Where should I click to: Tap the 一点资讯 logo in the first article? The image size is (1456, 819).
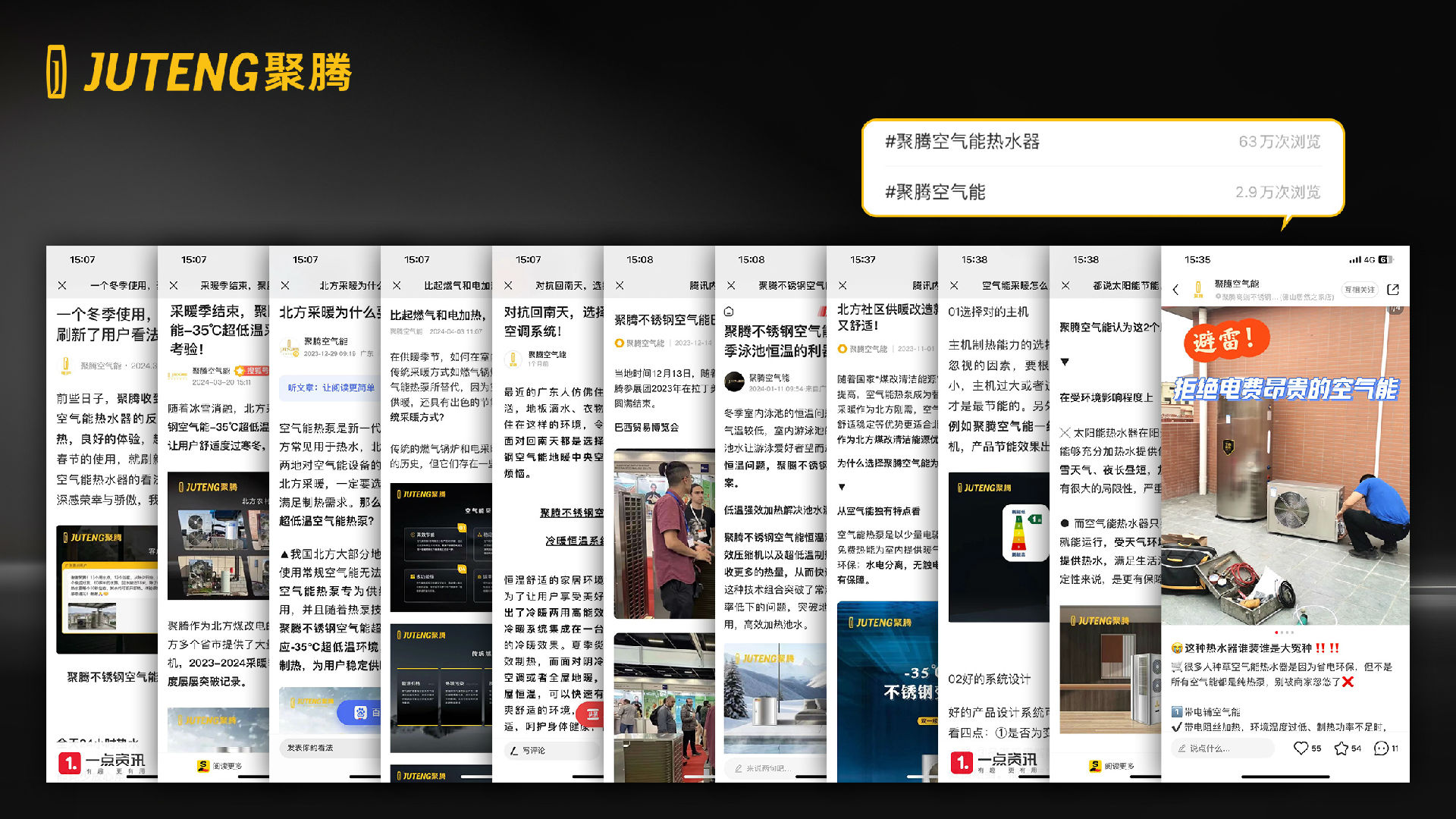click(102, 762)
